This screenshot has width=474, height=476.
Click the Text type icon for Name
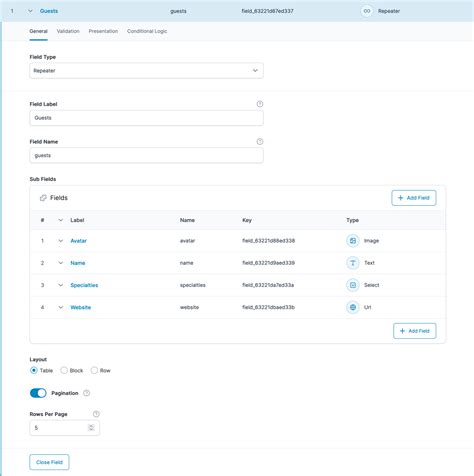point(353,263)
